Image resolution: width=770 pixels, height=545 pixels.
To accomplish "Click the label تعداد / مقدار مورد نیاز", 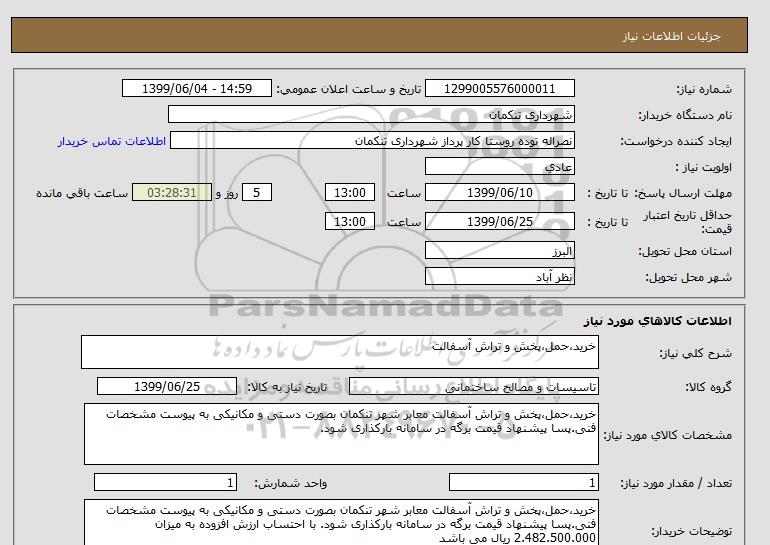I will [x=676, y=483].
